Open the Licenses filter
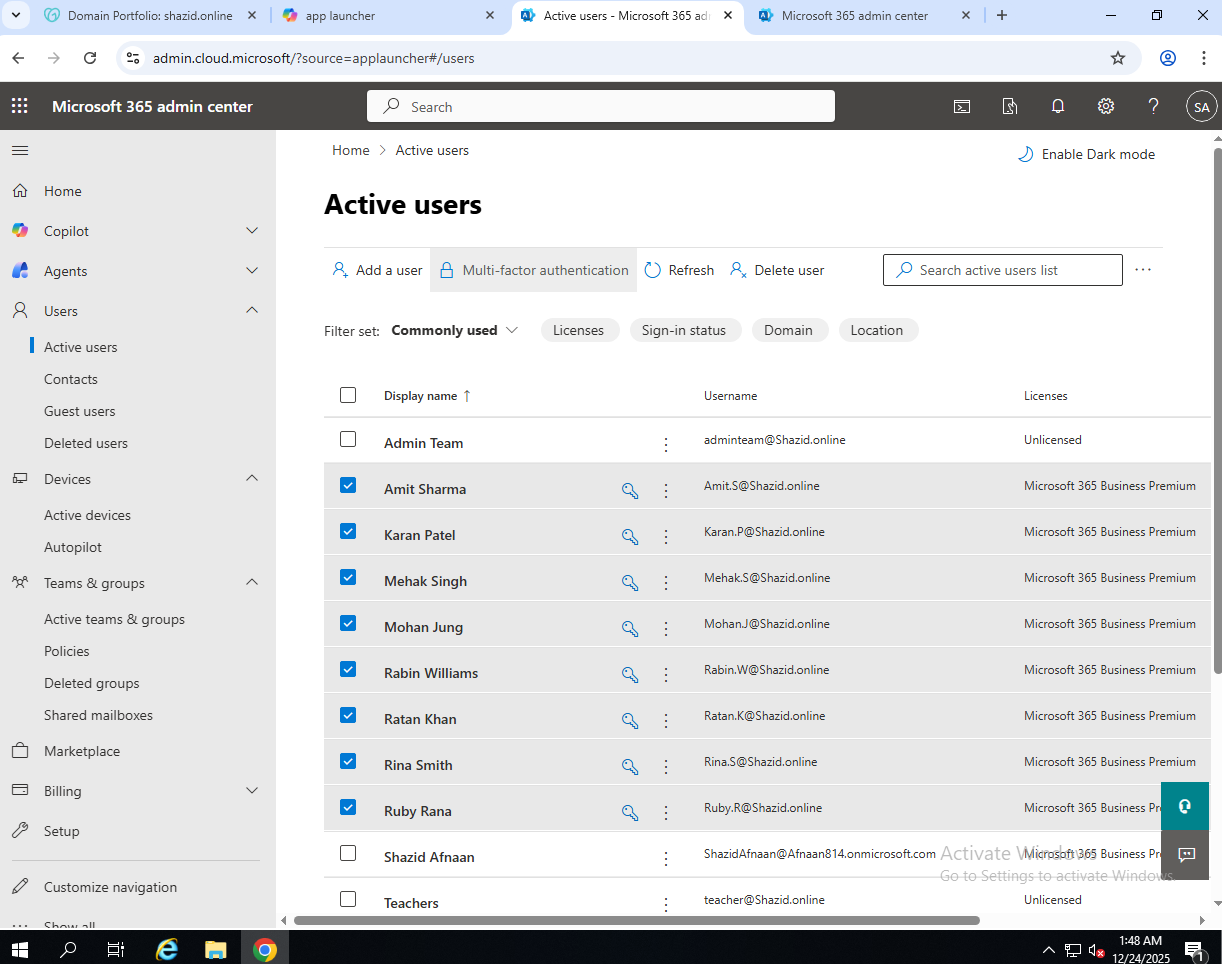 [579, 330]
